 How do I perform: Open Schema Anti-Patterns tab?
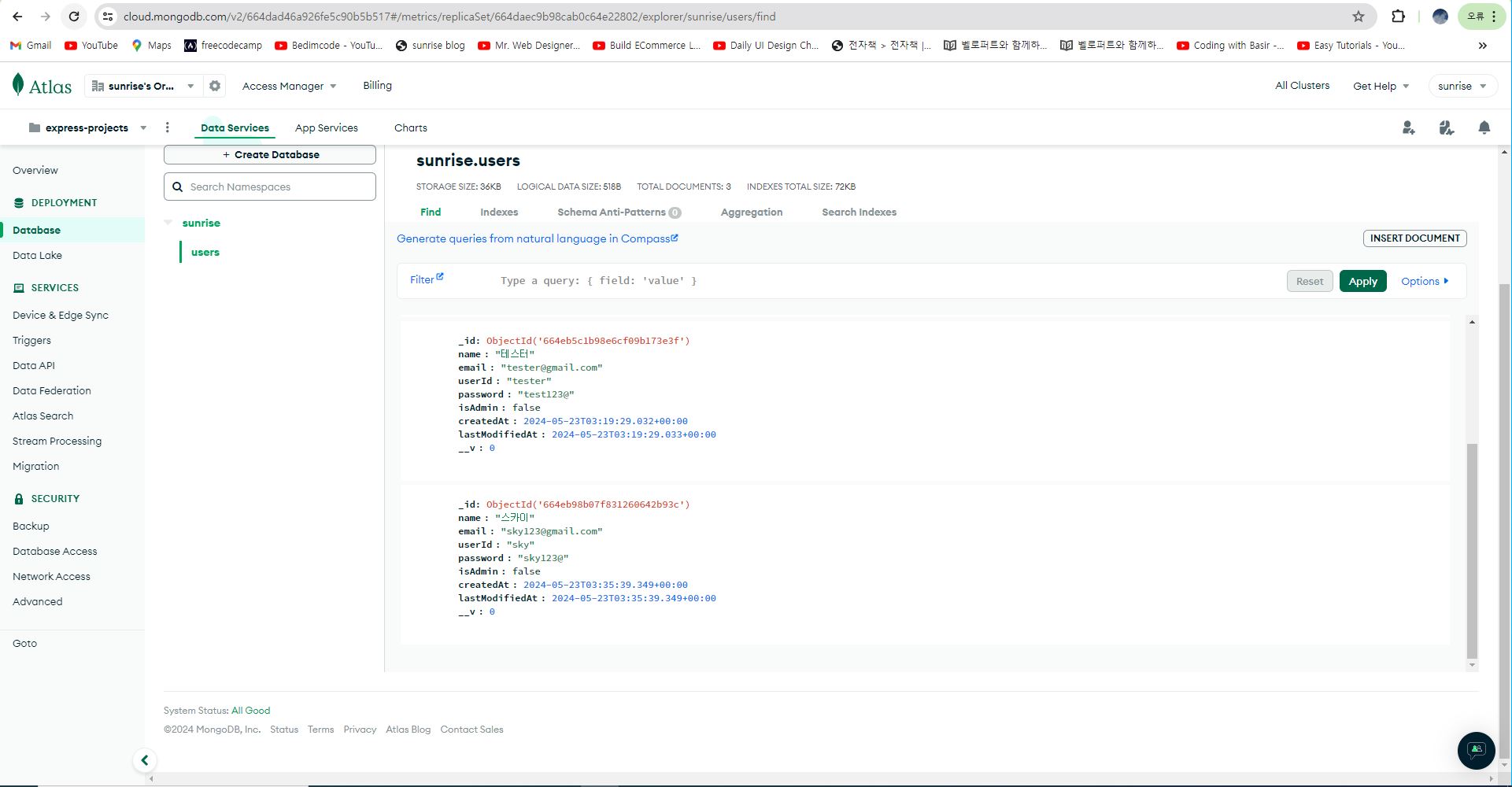619,212
